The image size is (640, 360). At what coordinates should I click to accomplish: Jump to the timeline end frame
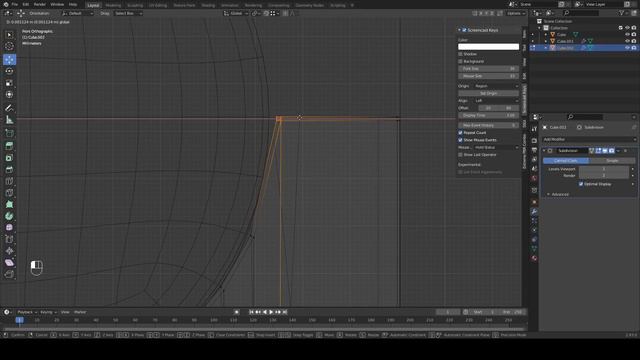[285, 312]
